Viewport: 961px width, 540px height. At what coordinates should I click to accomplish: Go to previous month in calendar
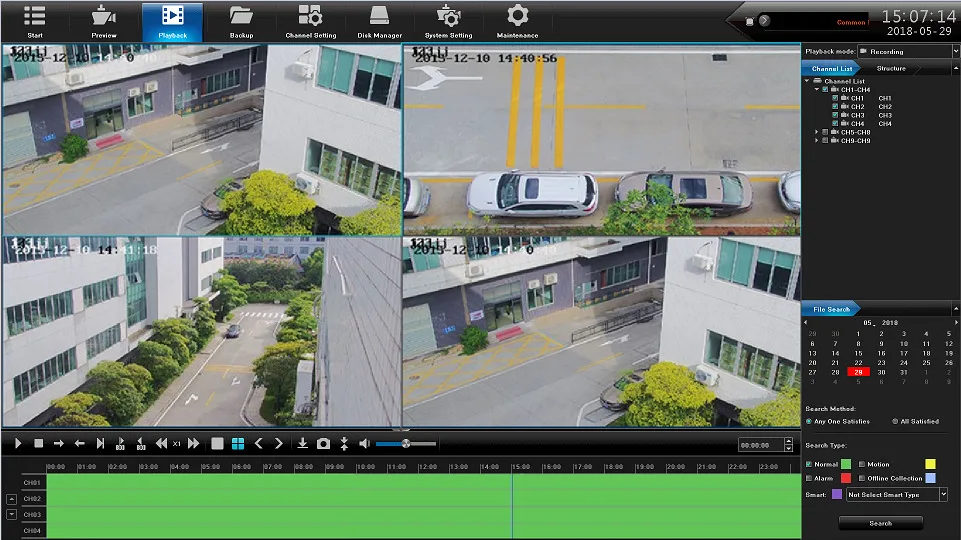pos(806,322)
